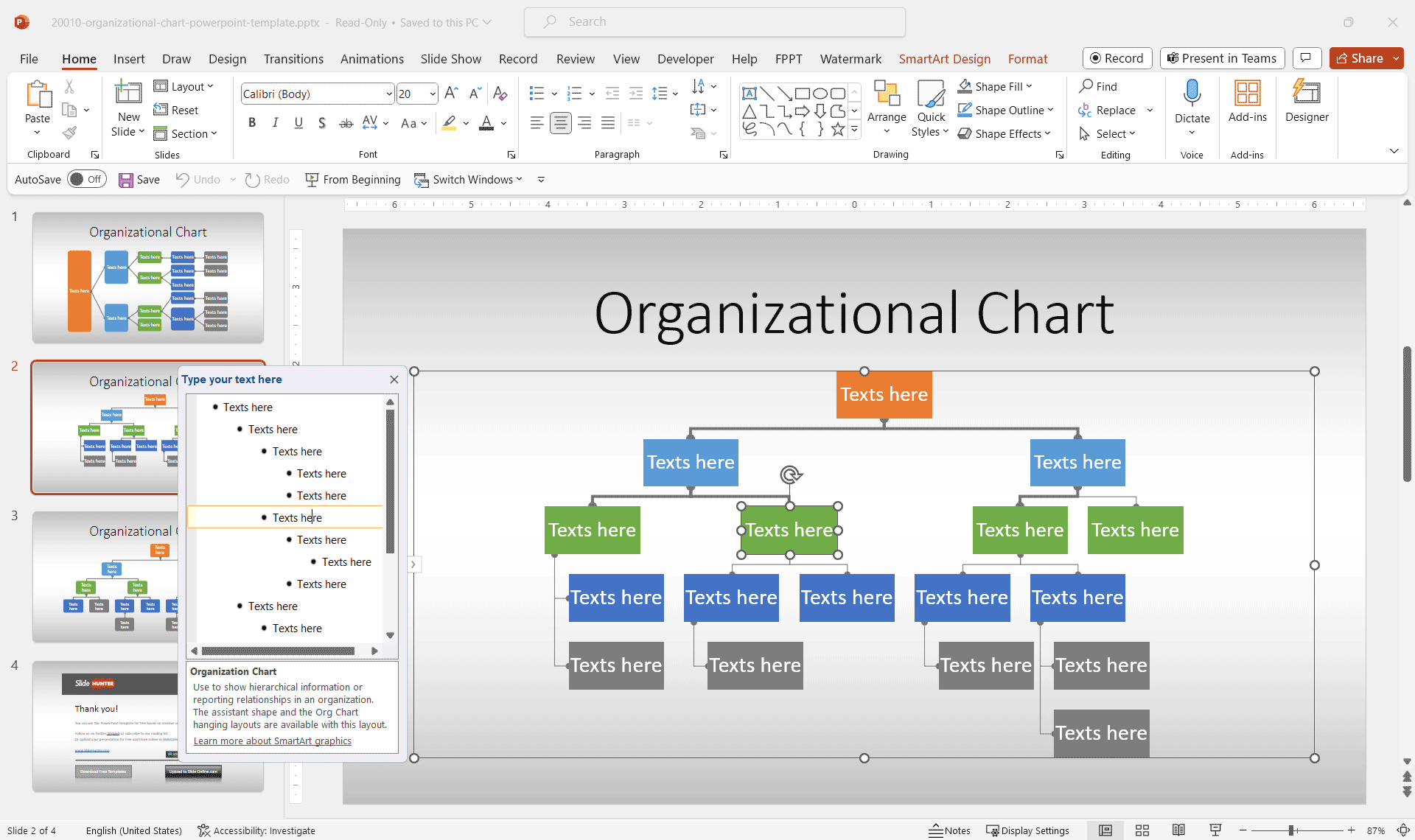This screenshot has height=840, width=1415.
Task: Apply bold formatting in Font group
Action: [251, 122]
